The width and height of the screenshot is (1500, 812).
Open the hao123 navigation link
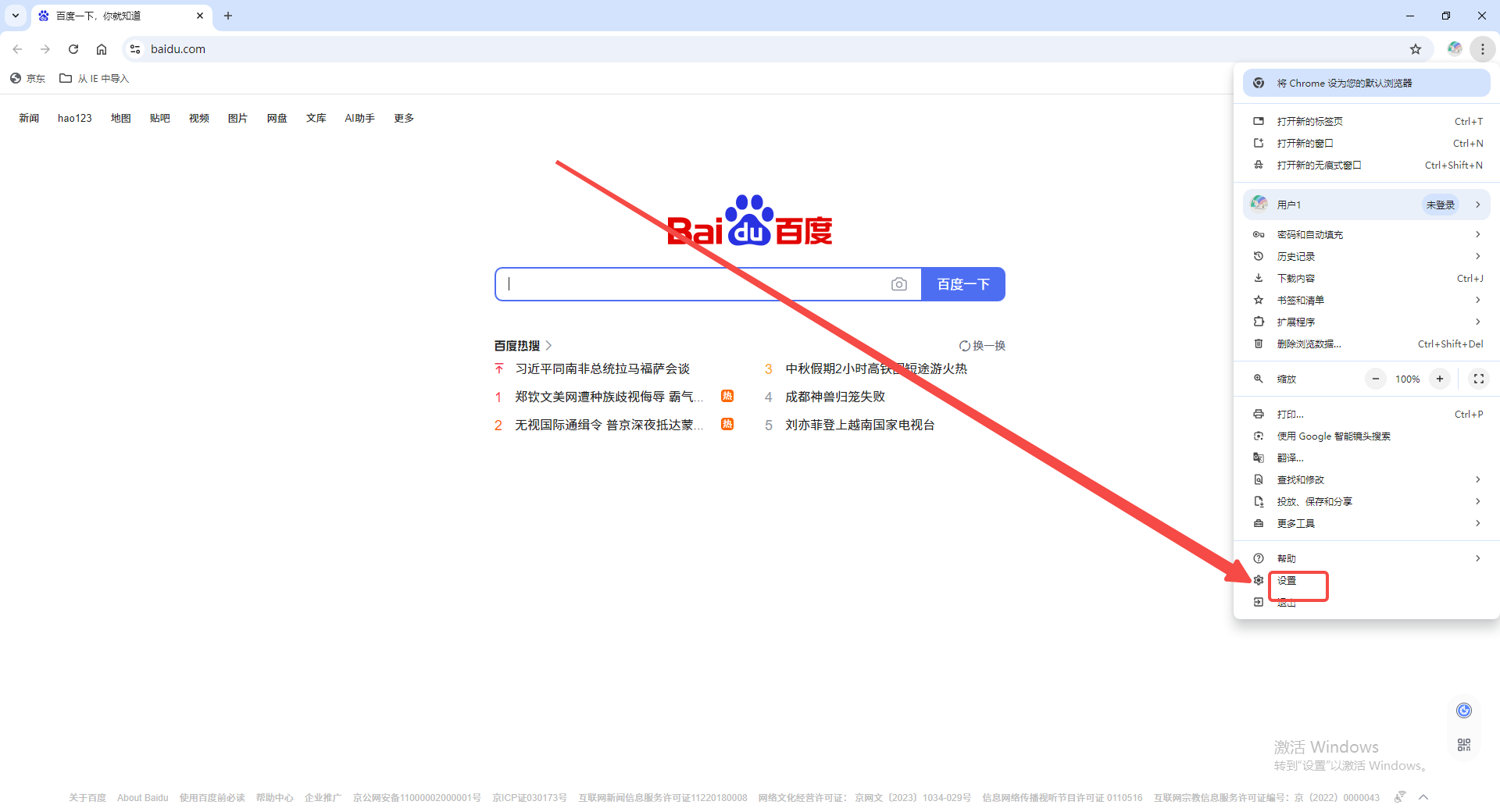[75, 118]
